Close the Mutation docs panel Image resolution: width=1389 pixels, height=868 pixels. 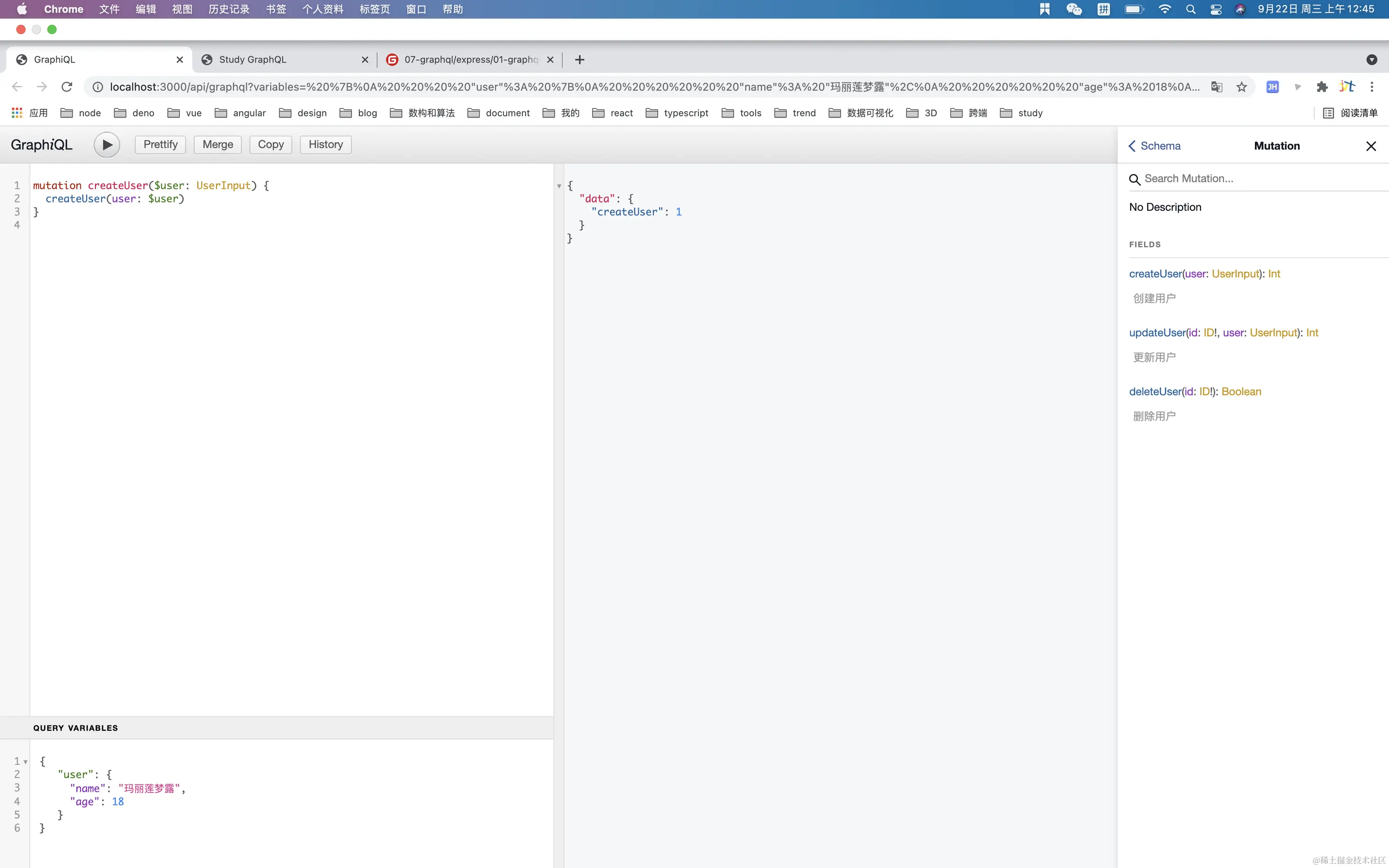(1371, 146)
